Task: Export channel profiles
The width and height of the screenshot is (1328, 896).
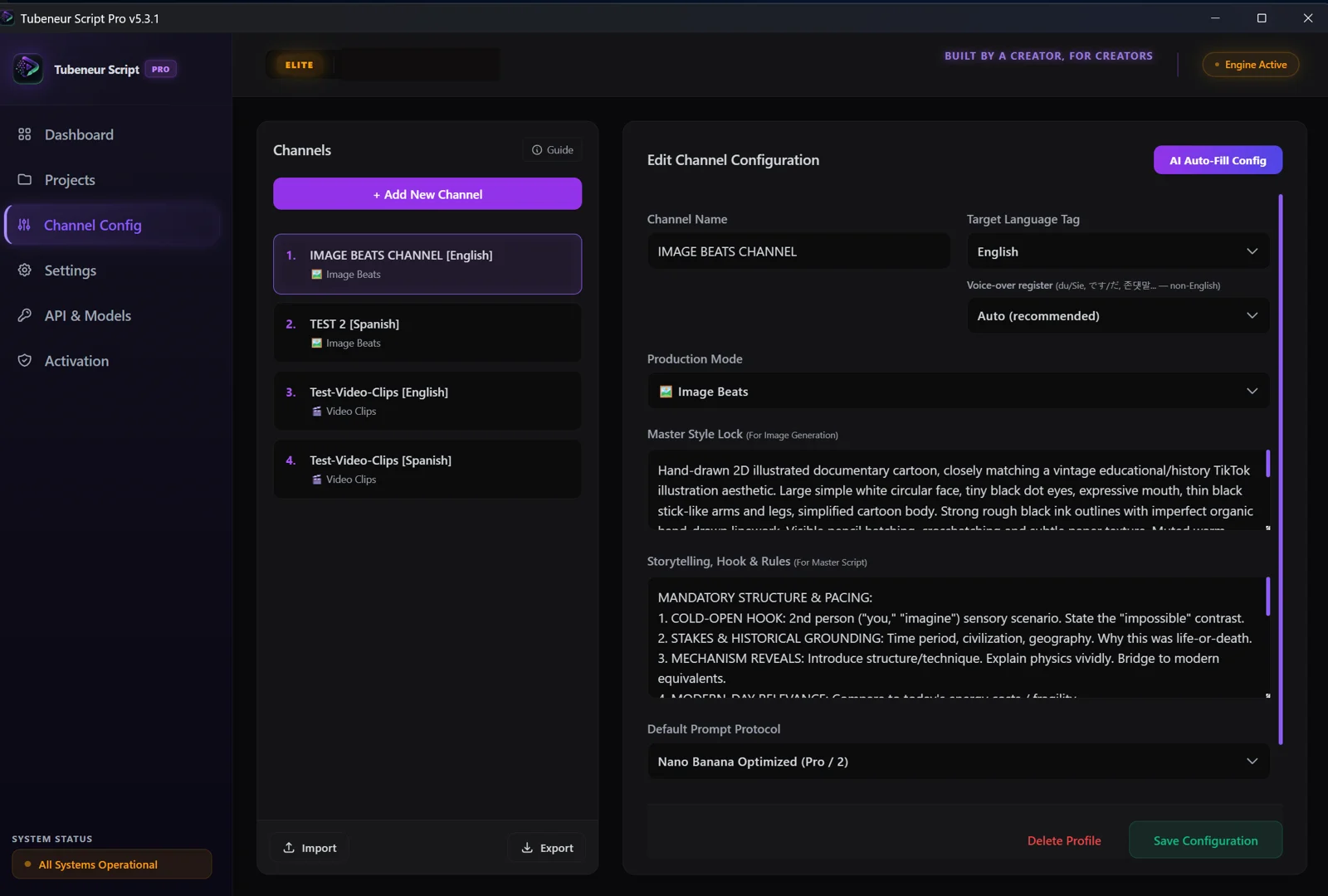Action: coord(547,848)
